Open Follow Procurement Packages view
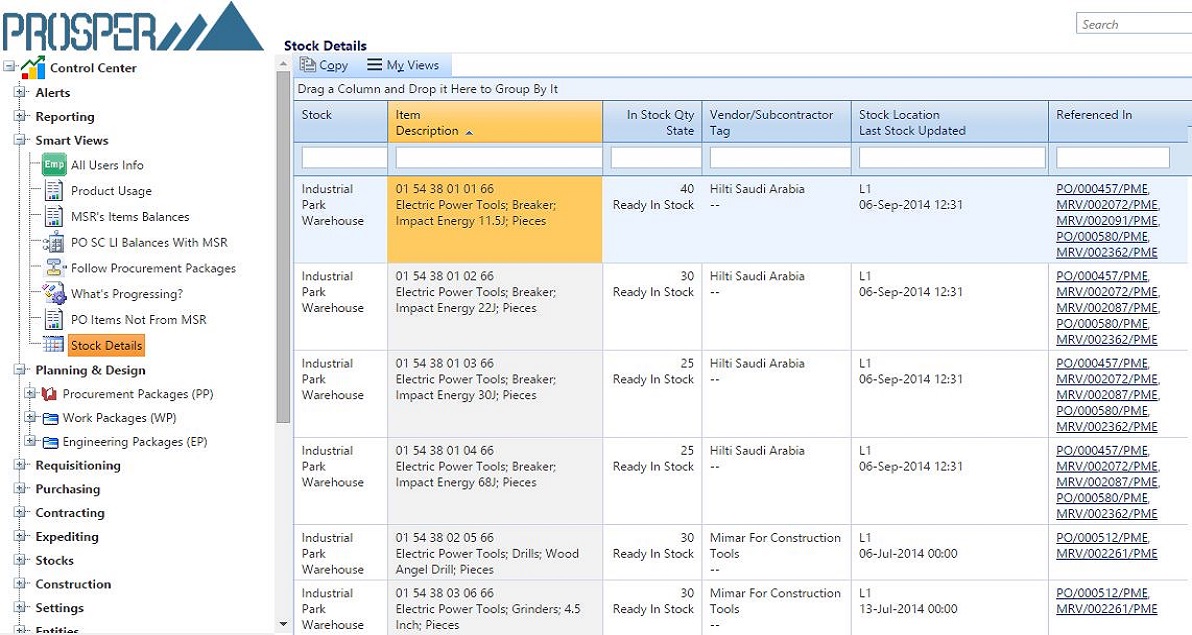 tap(154, 268)
